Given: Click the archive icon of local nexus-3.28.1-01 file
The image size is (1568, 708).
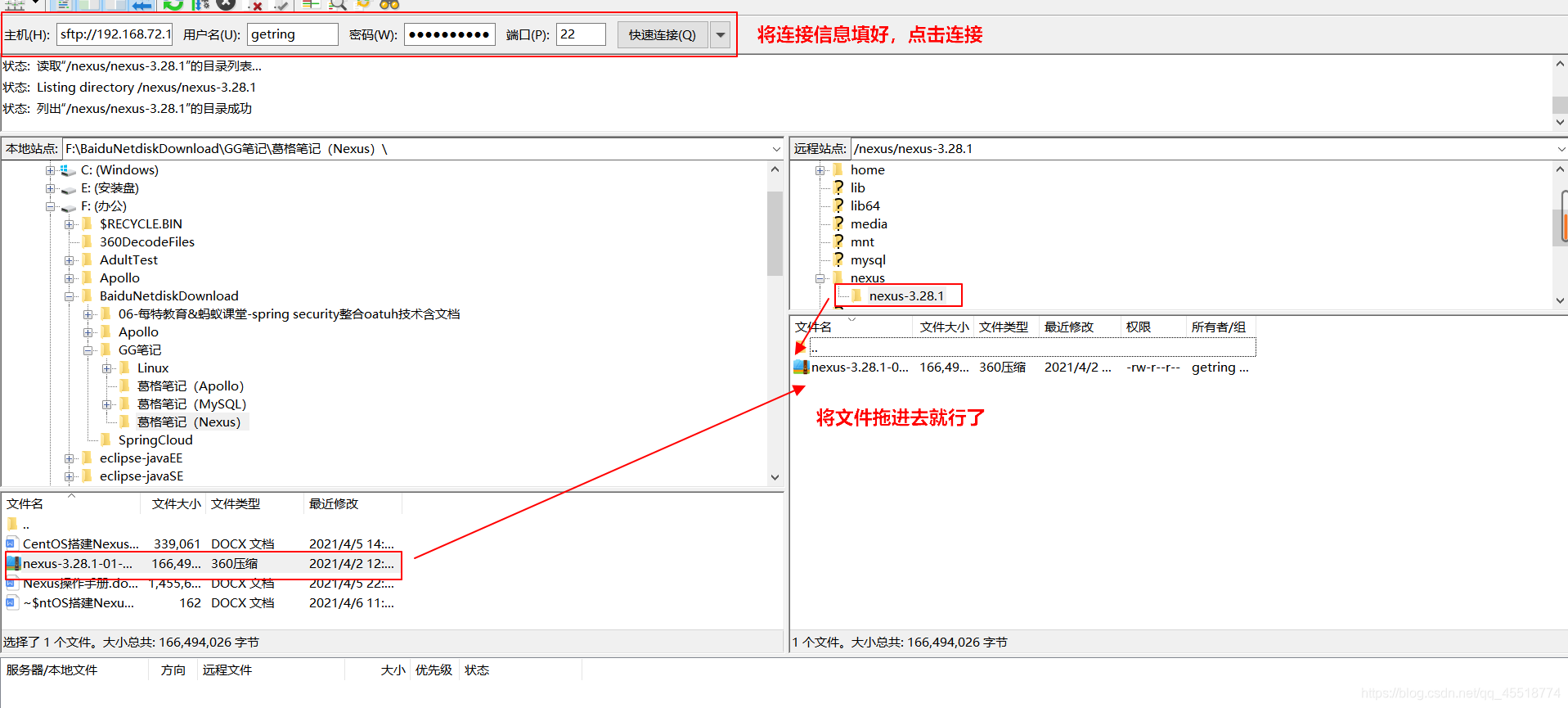Looking at the screenshot, I should 12,563.
